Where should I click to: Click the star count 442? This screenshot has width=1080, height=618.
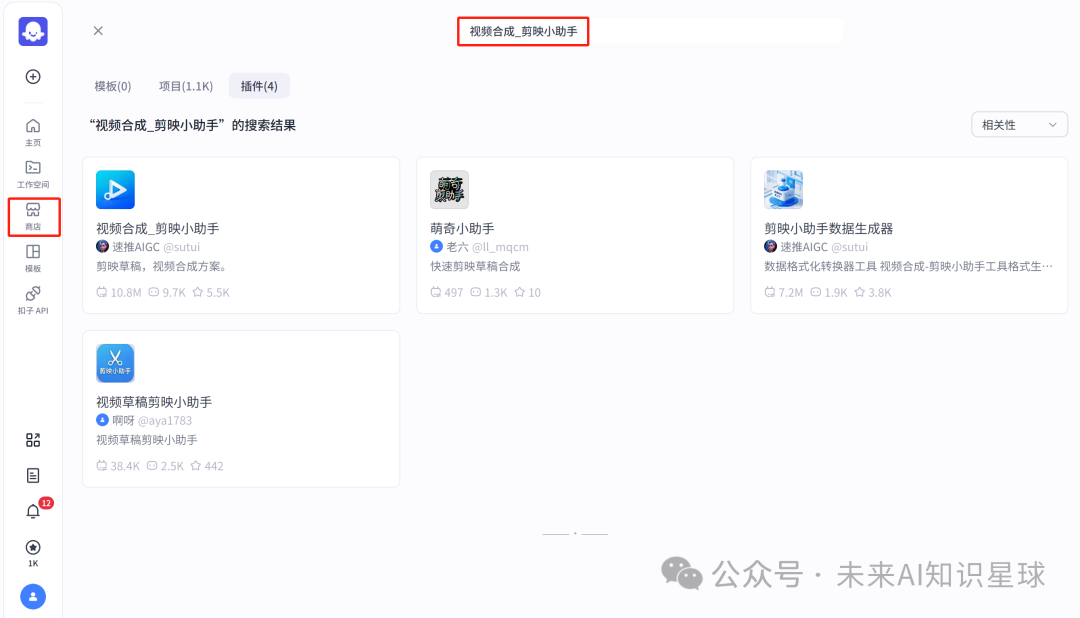click(207, 466)
